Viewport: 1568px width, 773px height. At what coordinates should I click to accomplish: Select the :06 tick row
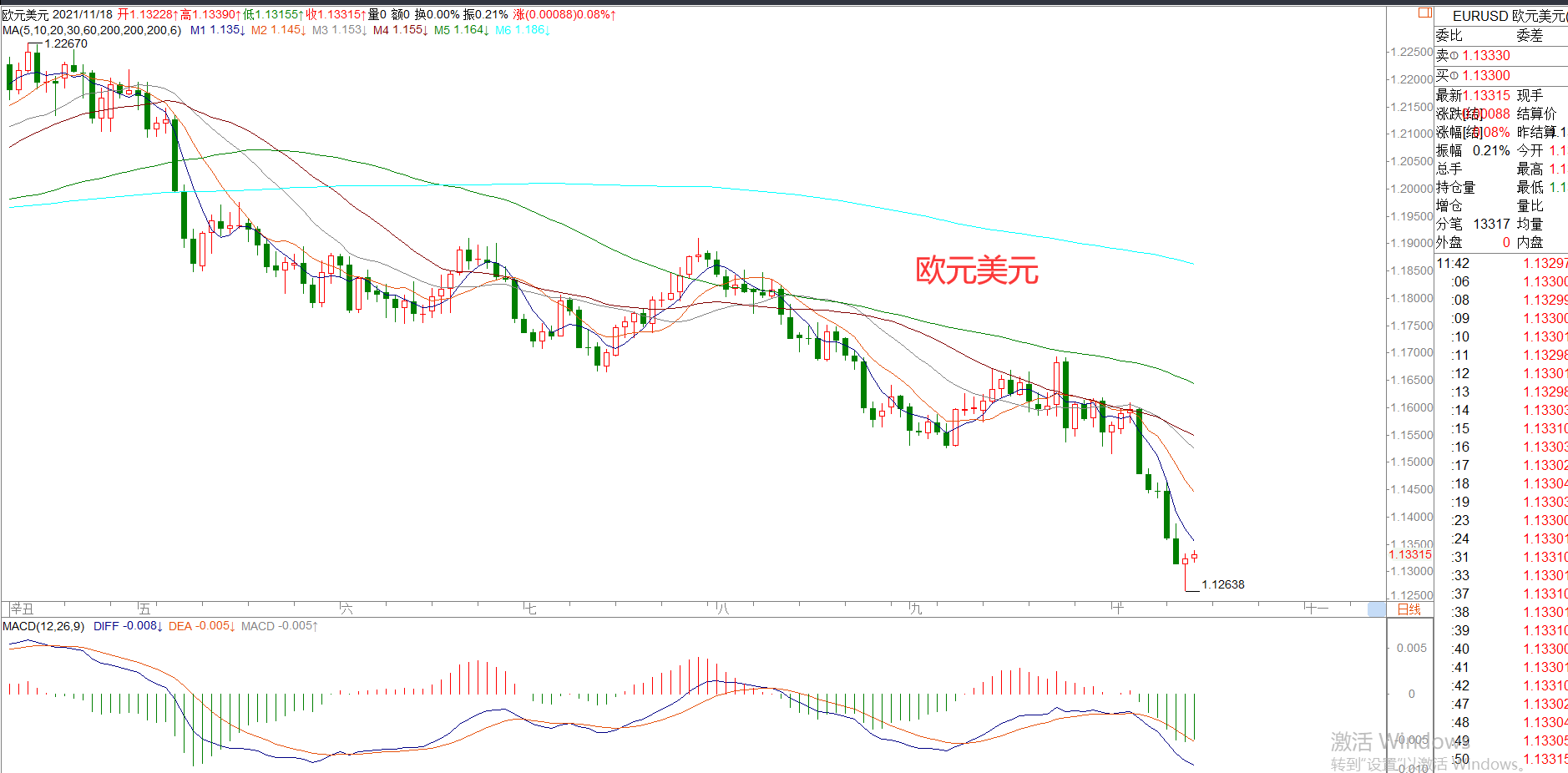1501,282
